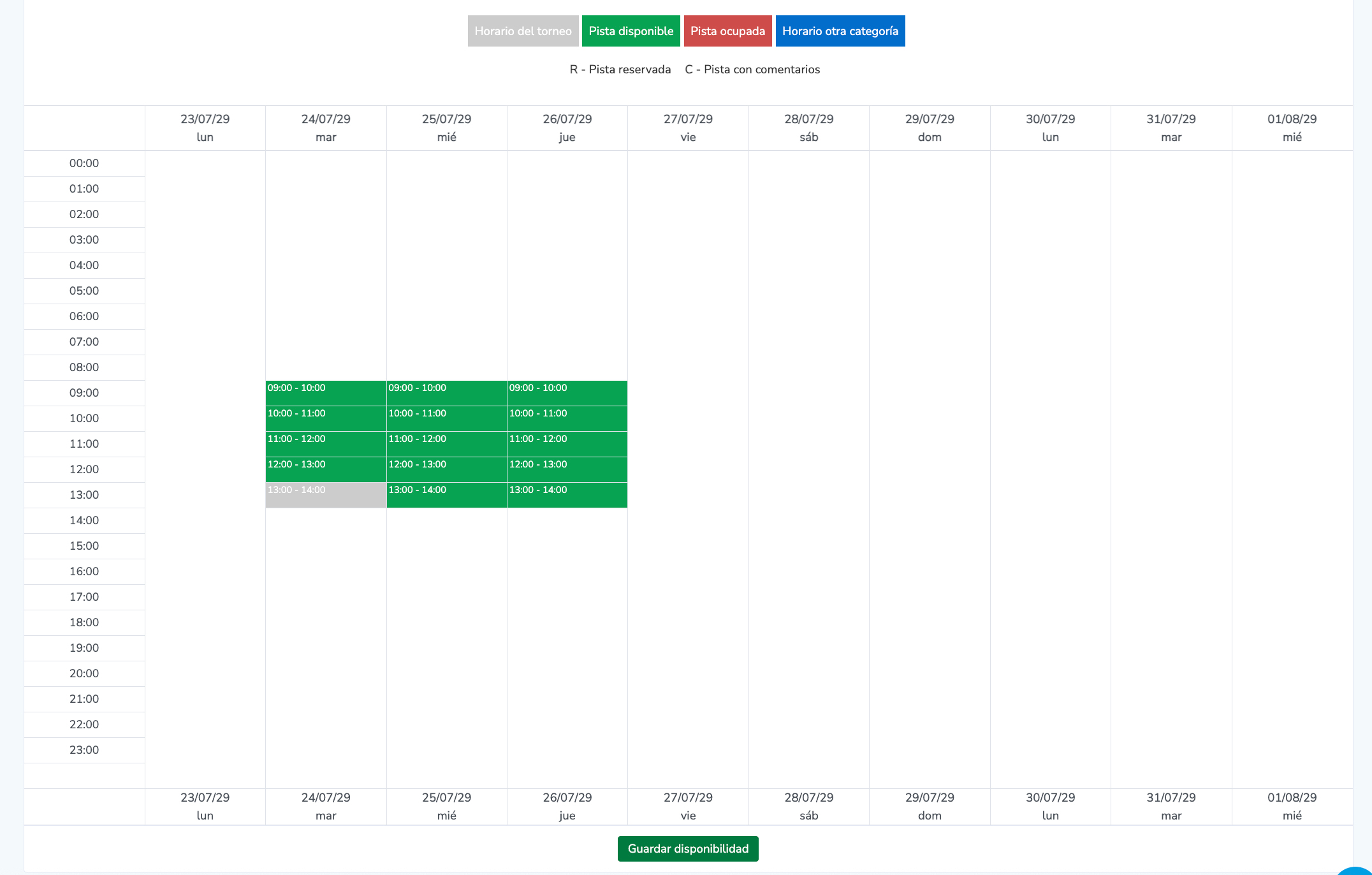Toggle 09:00 - 10:00 slot on jue 26/07/29
1372x875 pixels.
point(567,393)
